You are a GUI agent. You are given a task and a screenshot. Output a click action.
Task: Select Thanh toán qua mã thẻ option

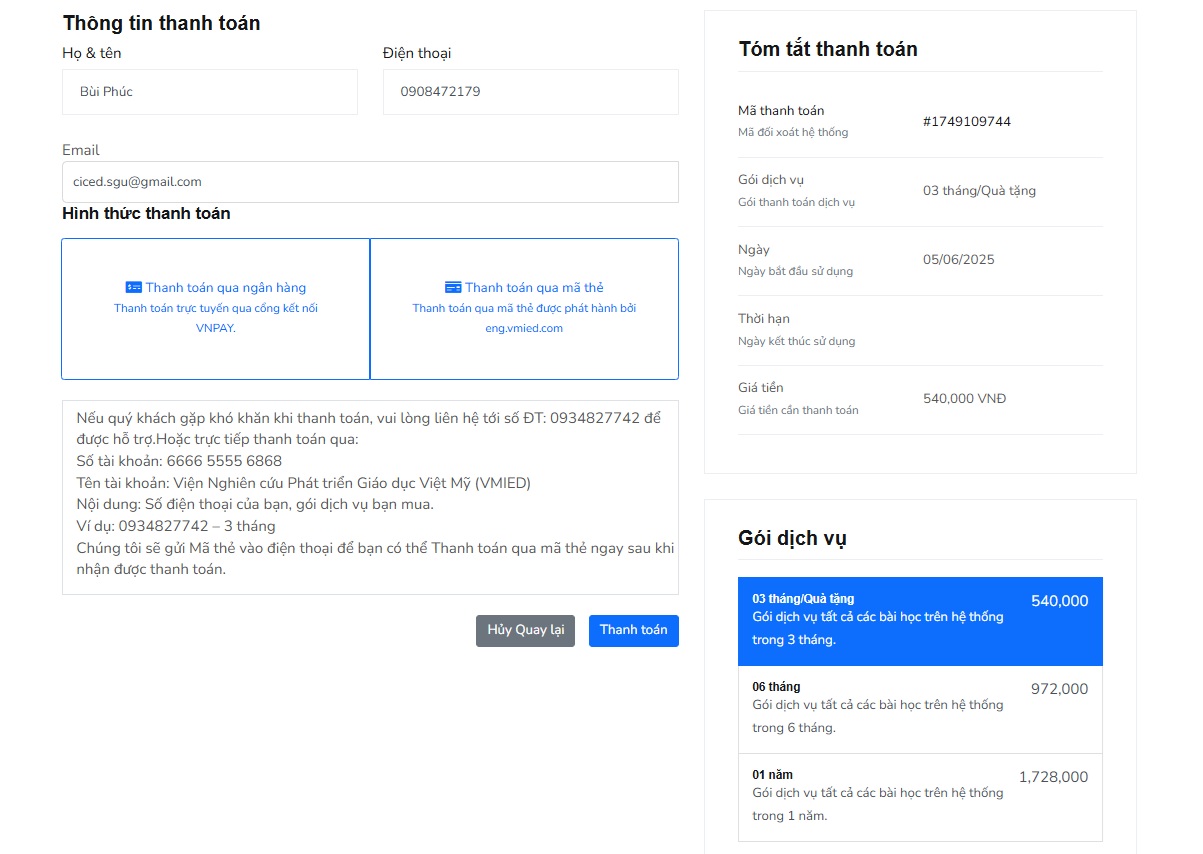[524, 309]
